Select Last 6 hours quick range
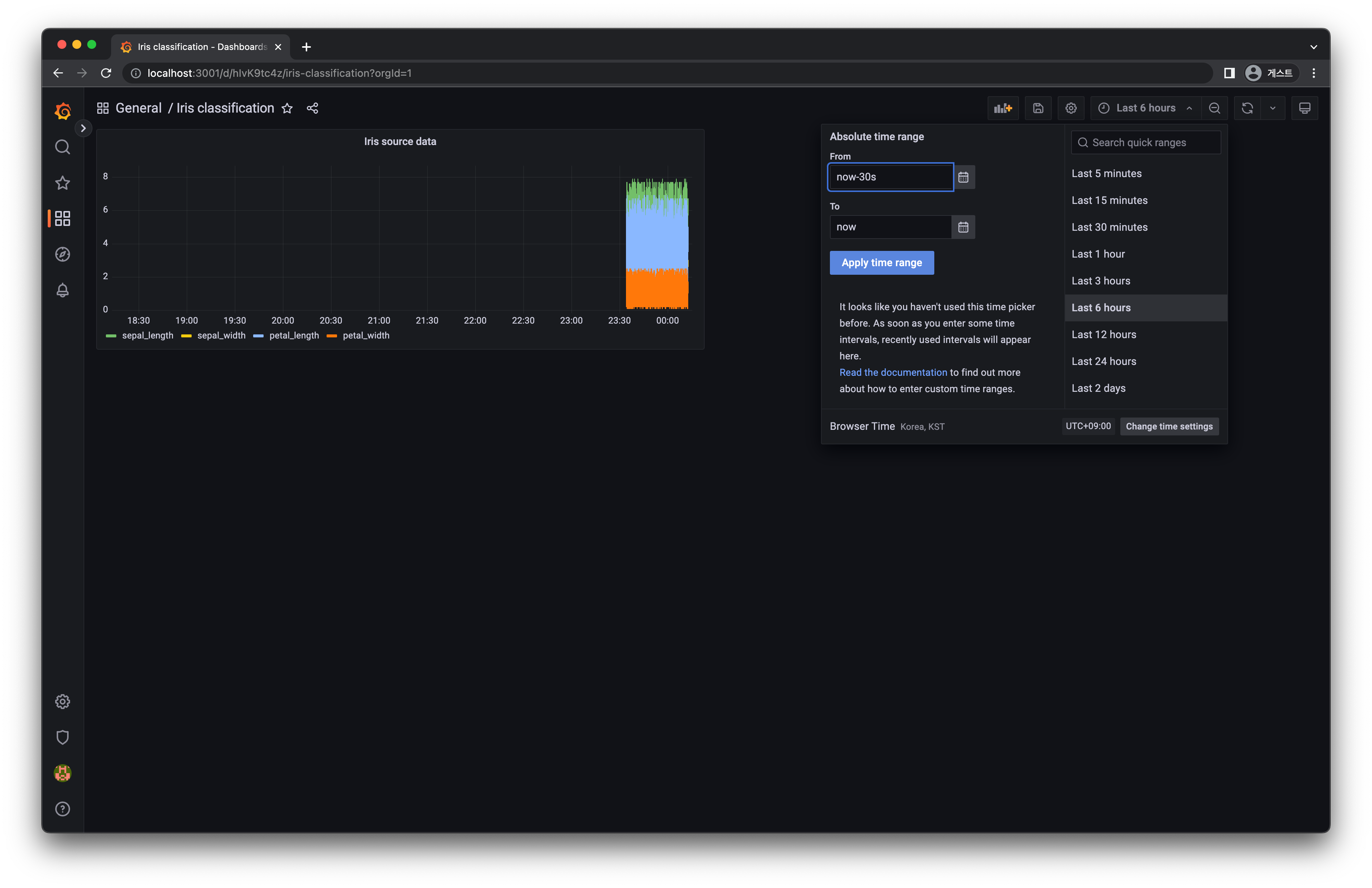Screen dimensions: 1372x888 [1145, 308]
